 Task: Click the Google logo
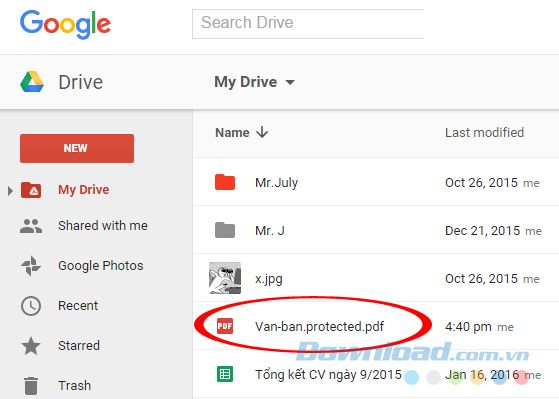coord(65,24)
